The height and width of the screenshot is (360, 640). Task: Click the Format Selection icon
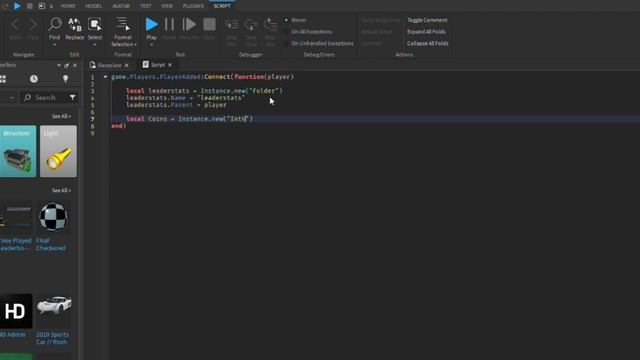pyautogui.click(x=122, y=24)
